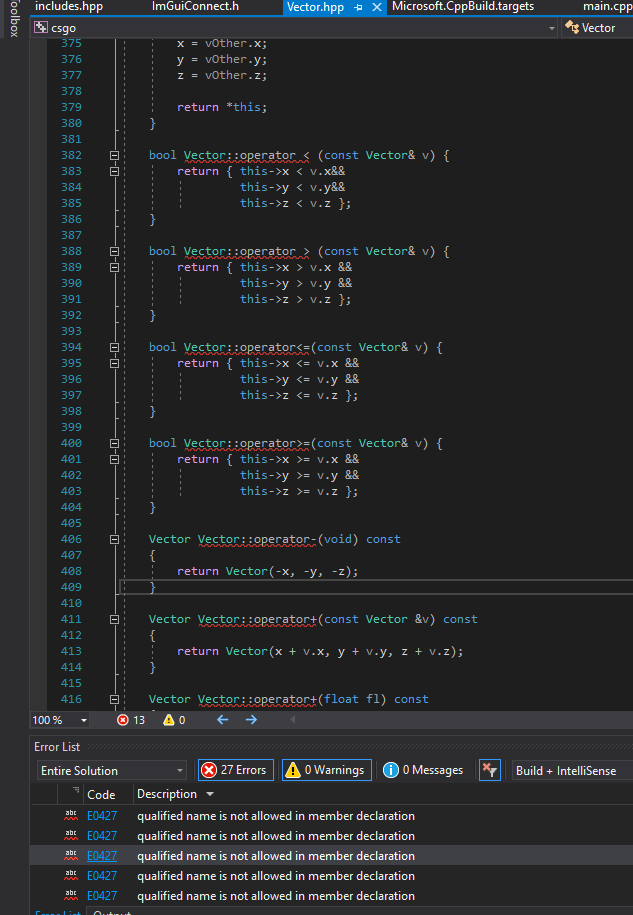Pin the Vector.hpp tab
This screenshot has height=915, width=633.
pos(359,7)
